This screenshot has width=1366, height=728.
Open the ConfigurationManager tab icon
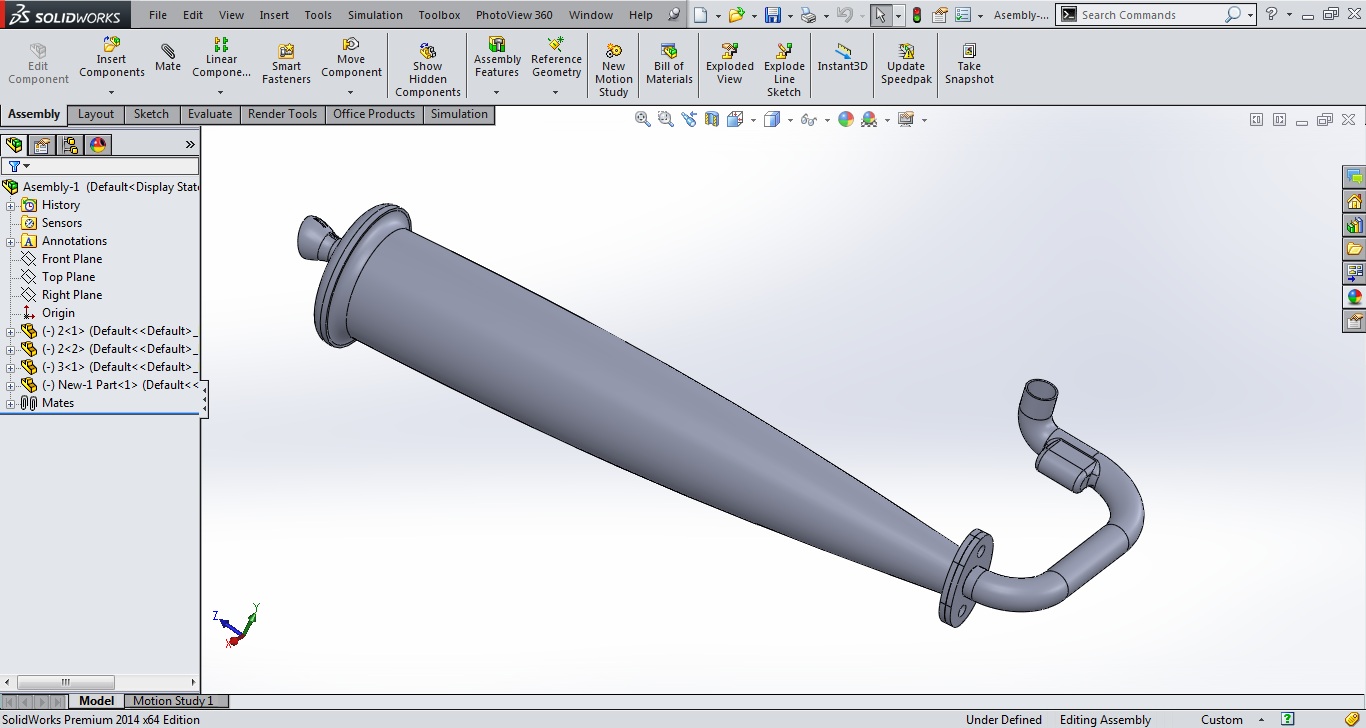coord(70,145)
